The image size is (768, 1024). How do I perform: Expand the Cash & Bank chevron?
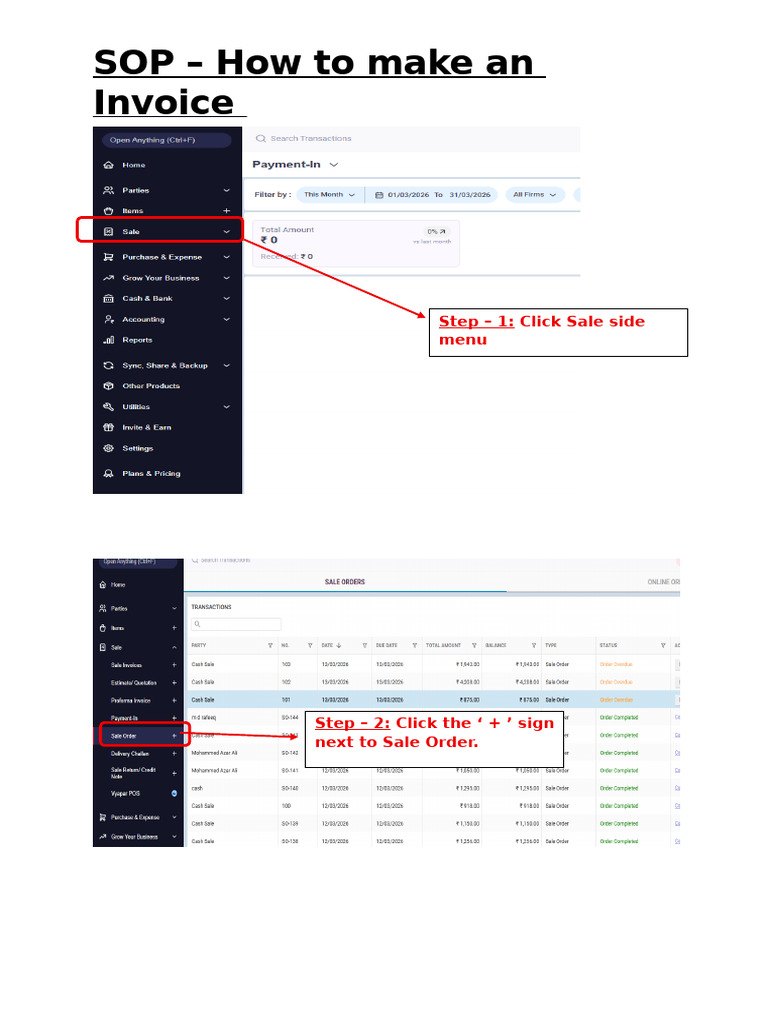227,298
